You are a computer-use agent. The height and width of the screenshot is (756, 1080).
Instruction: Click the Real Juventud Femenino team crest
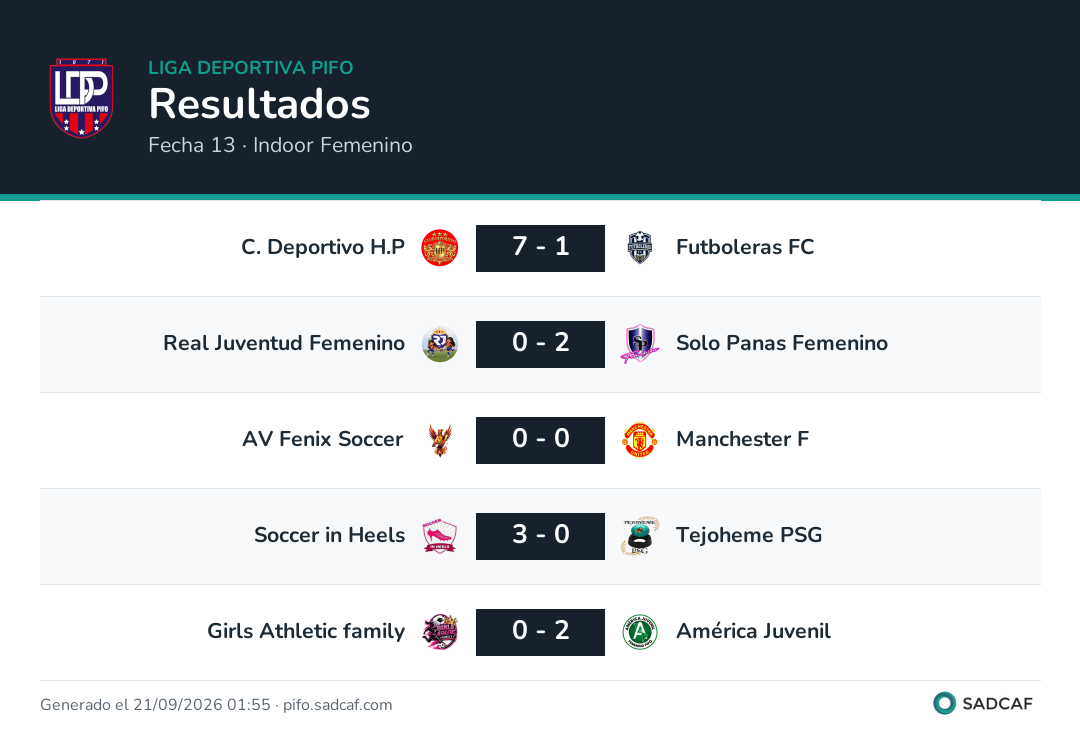coord(439,344)
